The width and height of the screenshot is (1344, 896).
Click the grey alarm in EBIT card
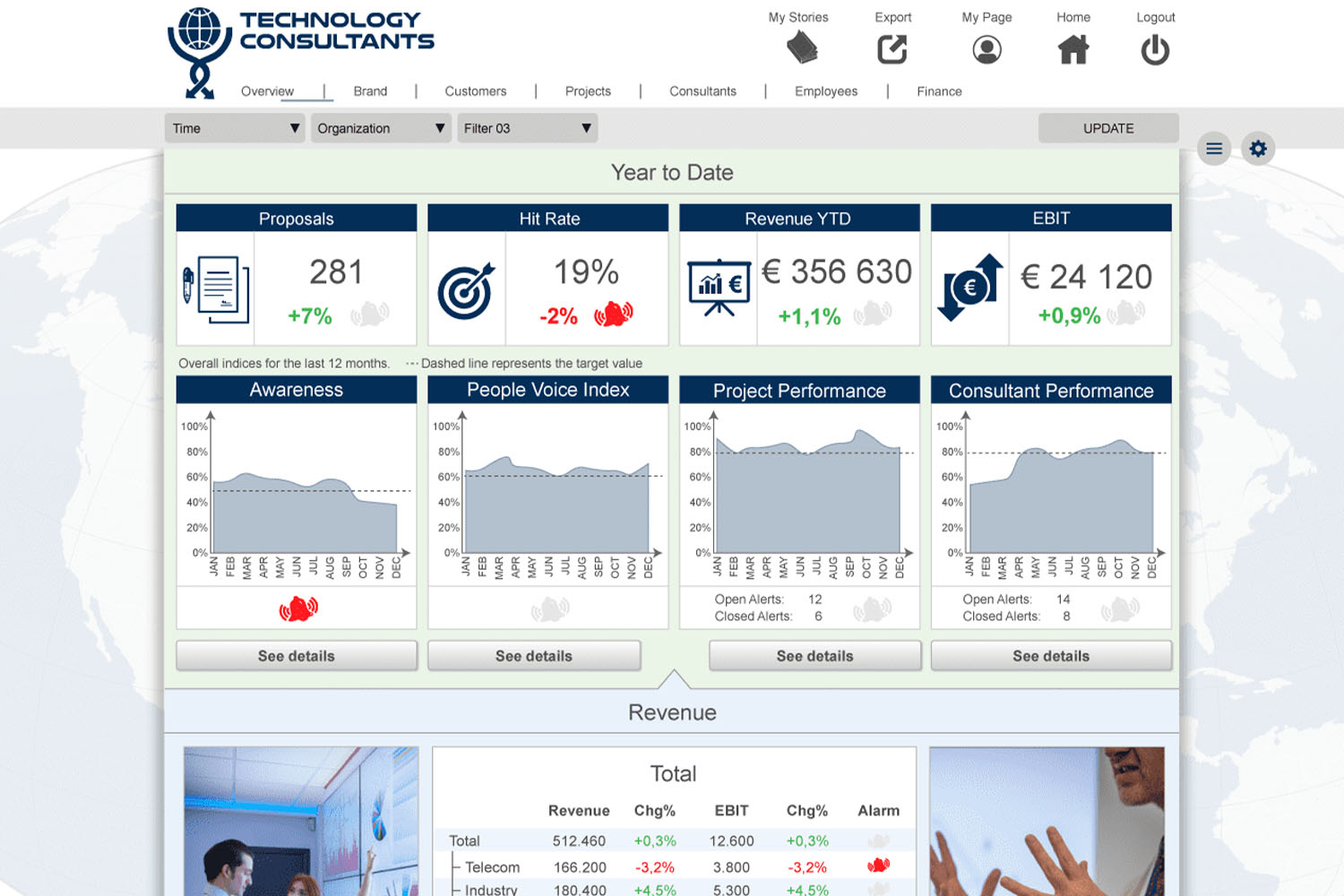[1125, 313]
